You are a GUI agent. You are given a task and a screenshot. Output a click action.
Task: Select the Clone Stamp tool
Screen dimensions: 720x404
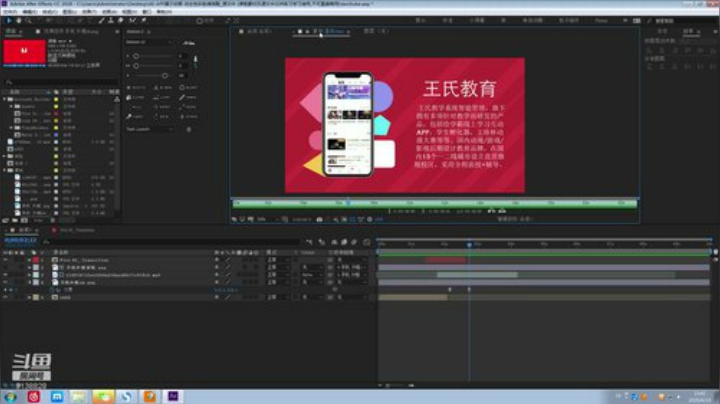[111, 21]
